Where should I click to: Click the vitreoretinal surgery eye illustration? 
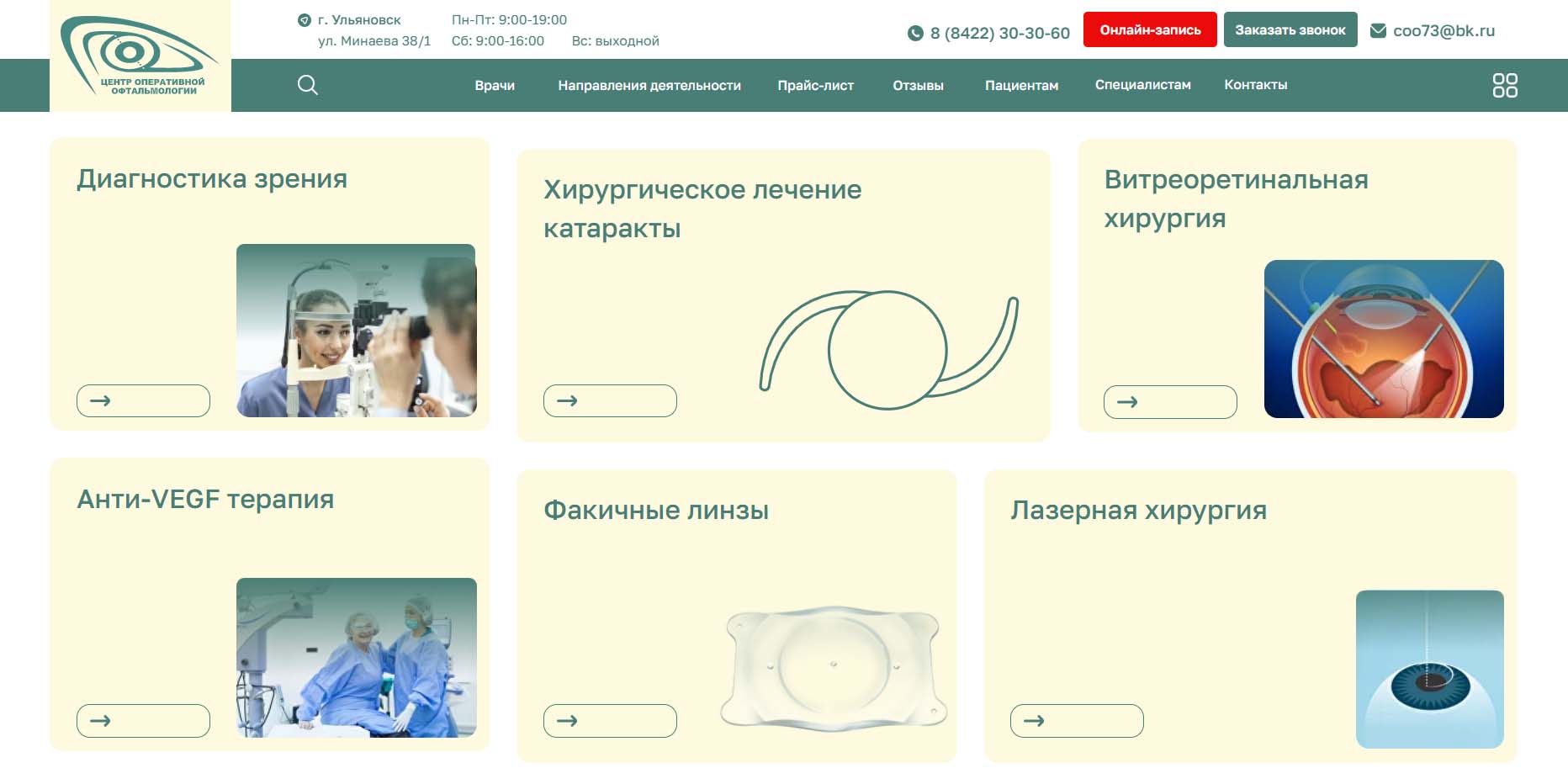(x=1384, y=339)
